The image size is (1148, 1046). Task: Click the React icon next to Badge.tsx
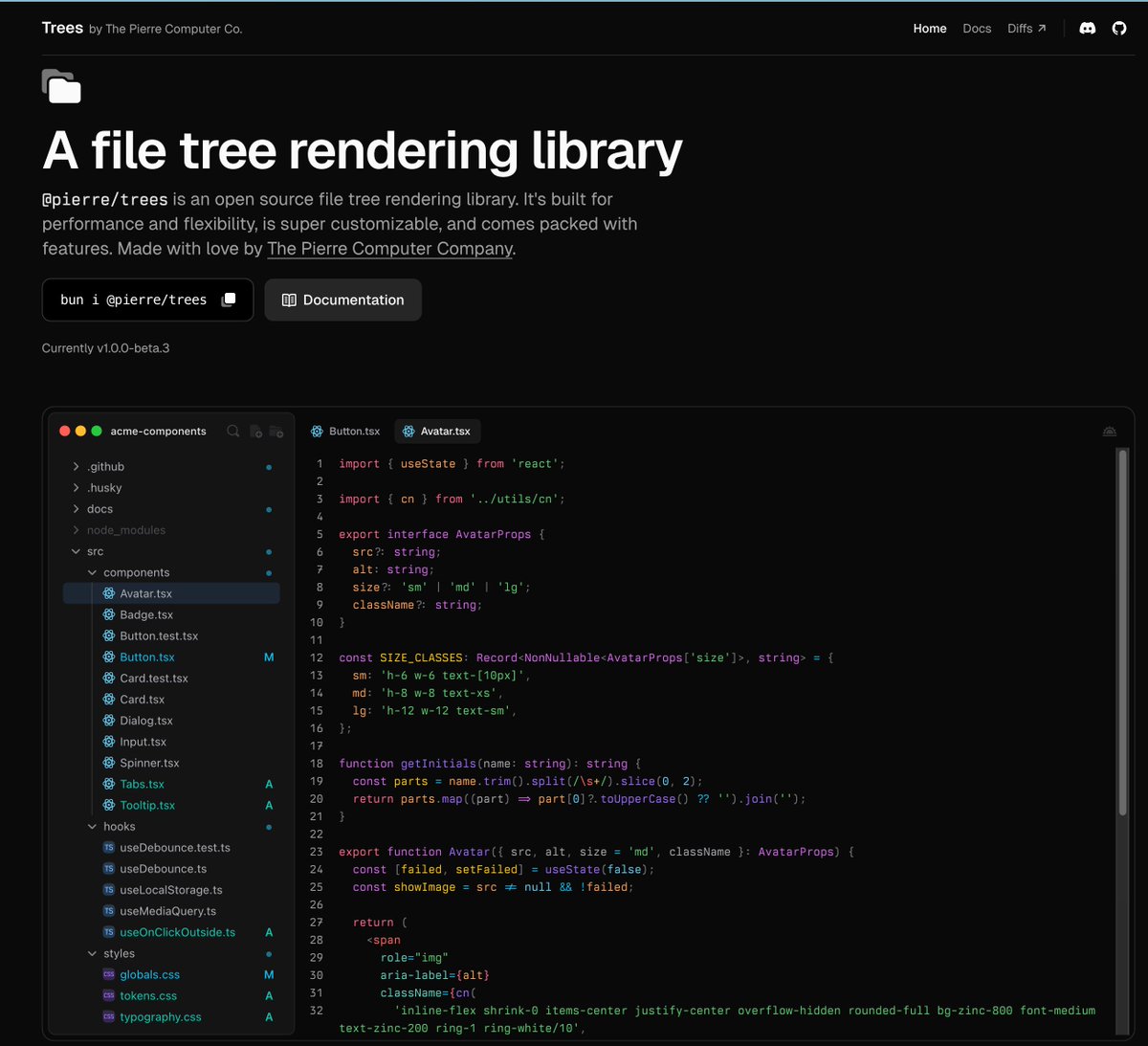click(x=109, y=614)
